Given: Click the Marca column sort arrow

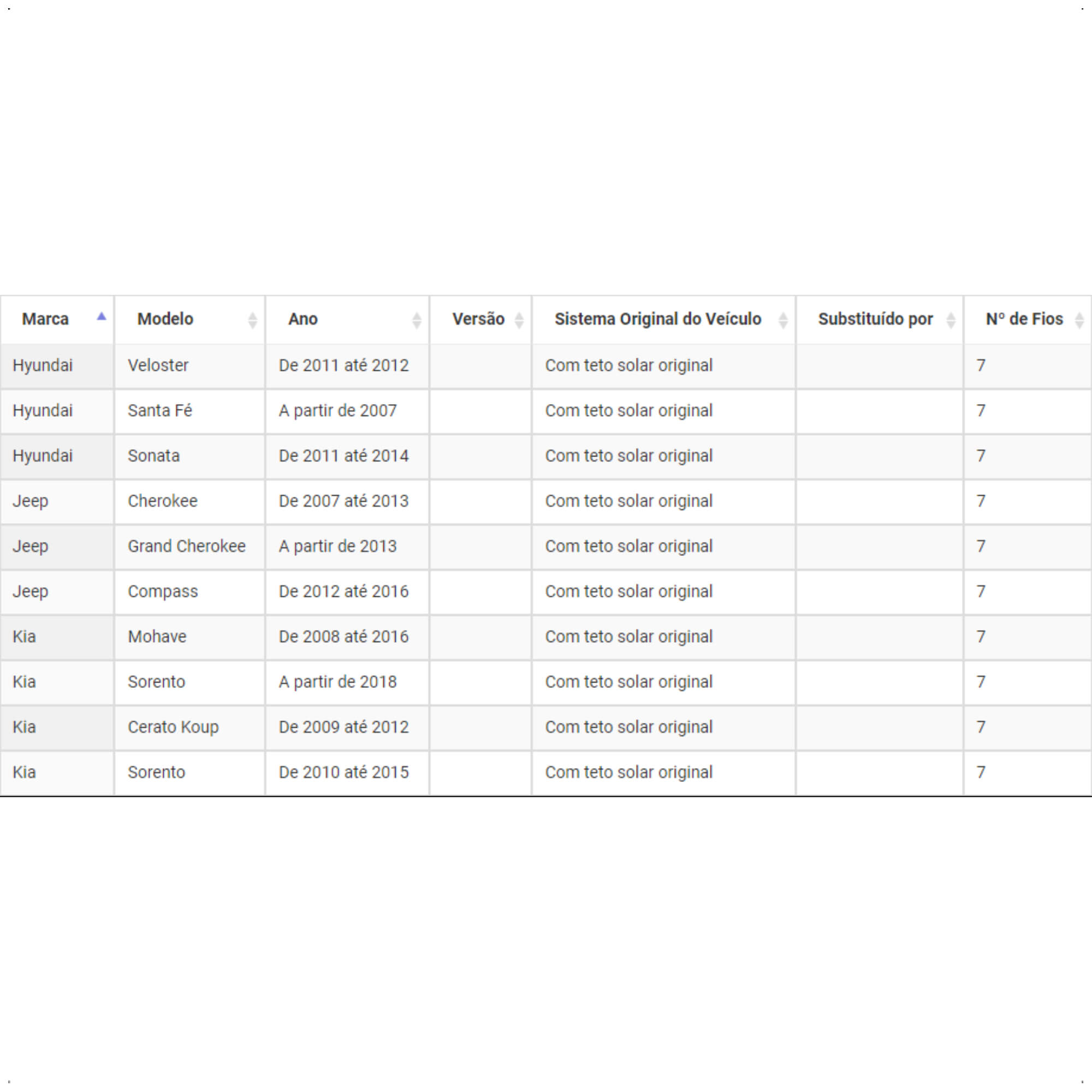Looking at the screenshot, I should [x=101, y=317].
